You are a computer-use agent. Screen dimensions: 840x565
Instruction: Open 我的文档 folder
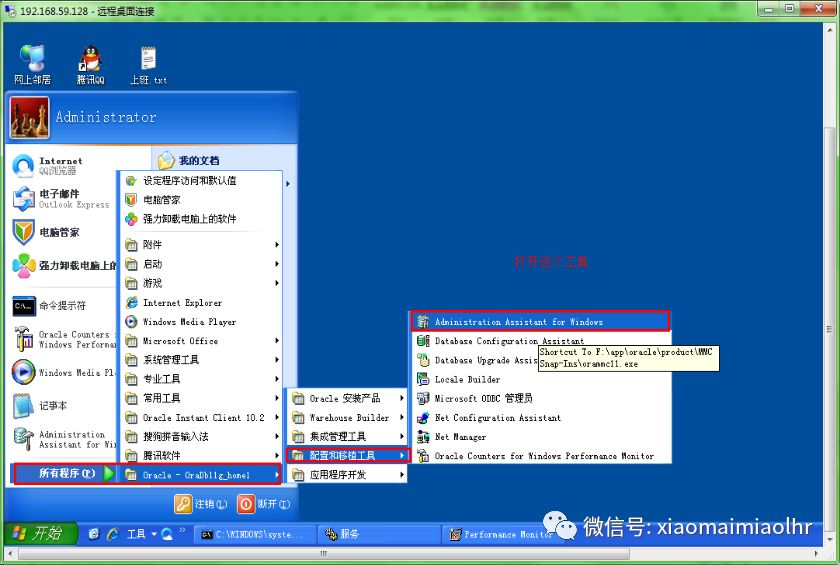pos(189,160)
